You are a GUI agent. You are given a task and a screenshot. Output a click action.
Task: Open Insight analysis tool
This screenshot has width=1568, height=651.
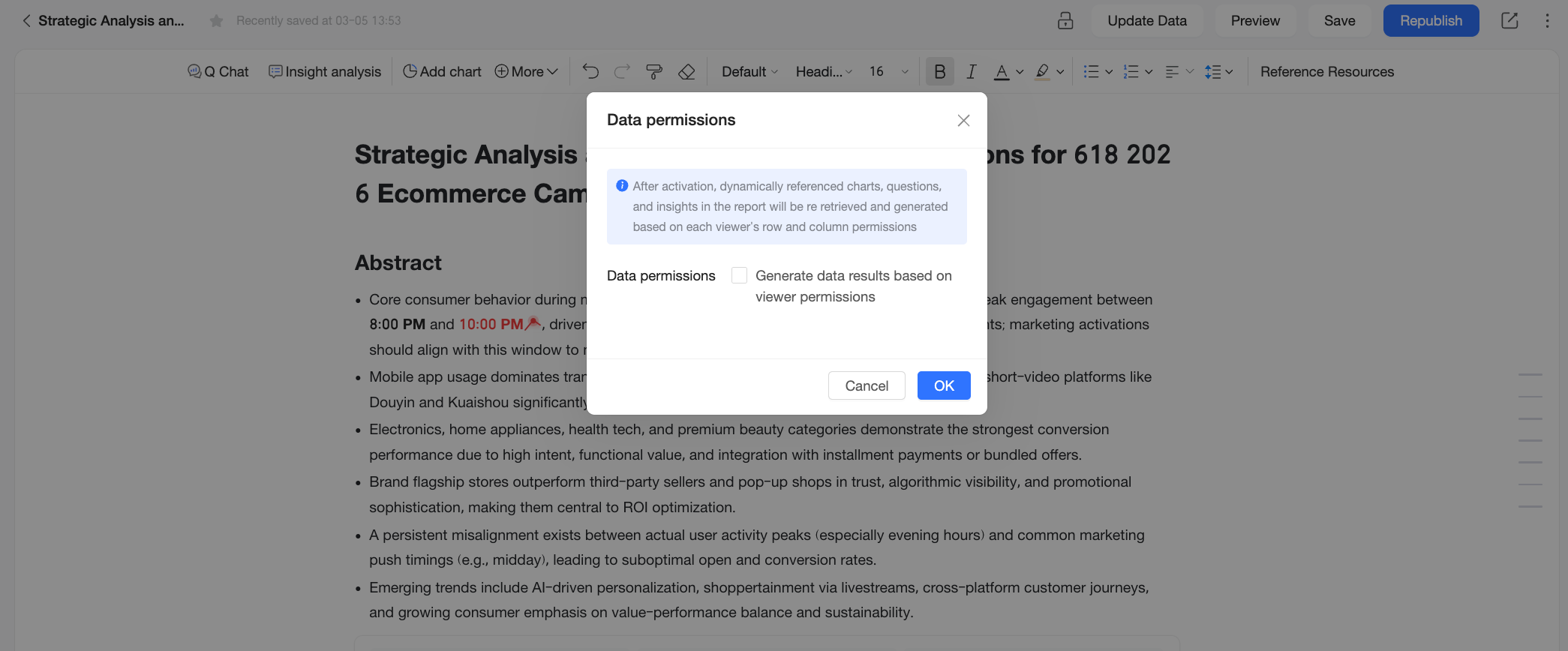coord(325,71)
